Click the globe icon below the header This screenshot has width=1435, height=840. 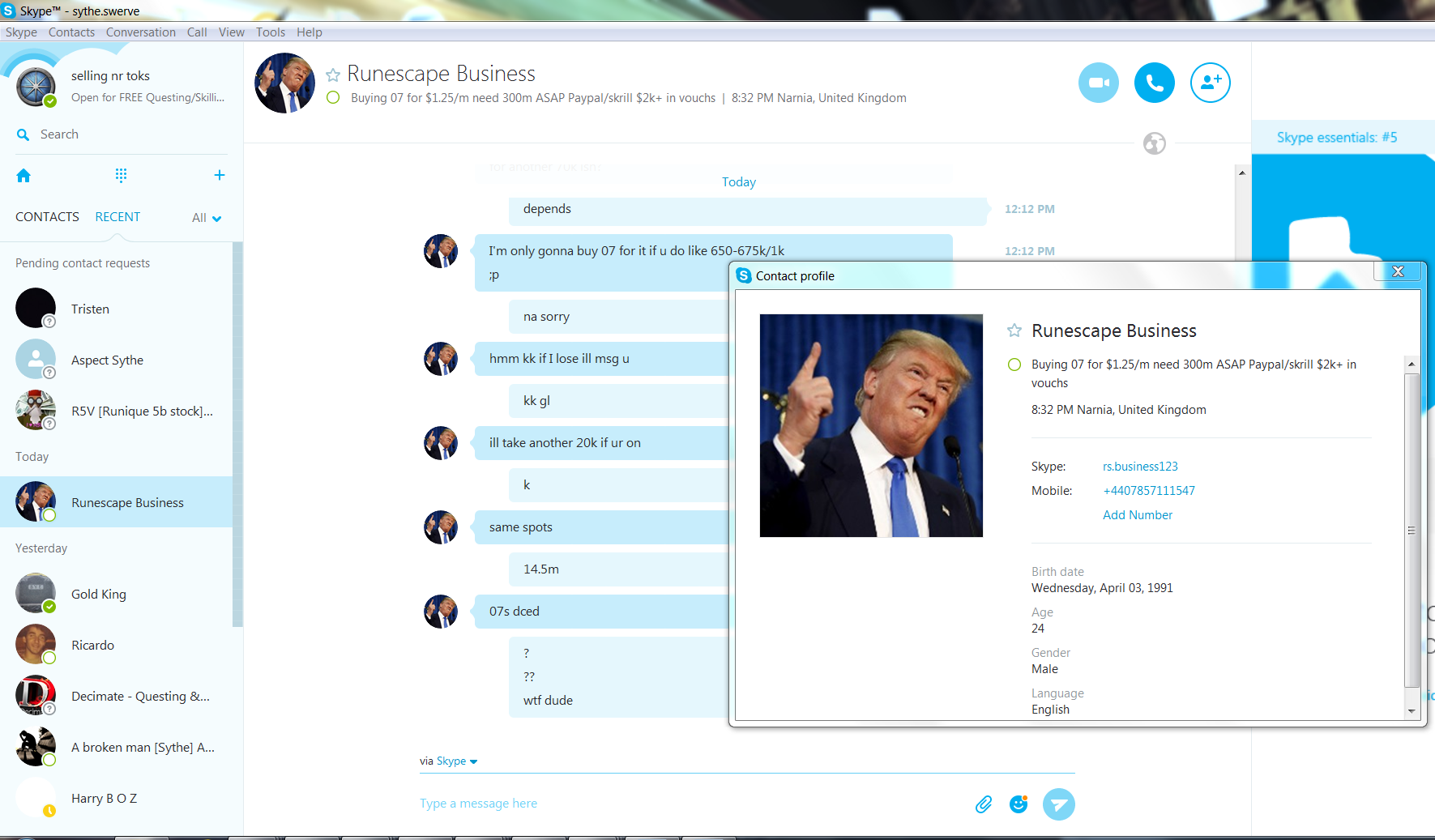(1155, 143)
